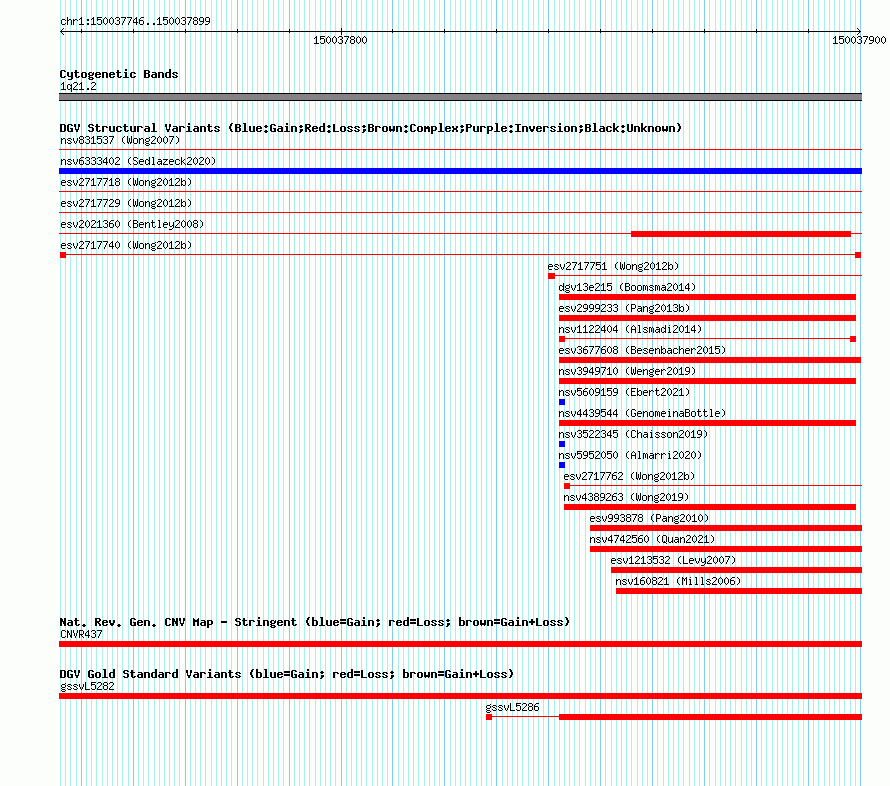Viewport: 890px width, 786px height.
Task: Open the nsv4742560 (Quan2021) variant
Action: click(652, 539)
